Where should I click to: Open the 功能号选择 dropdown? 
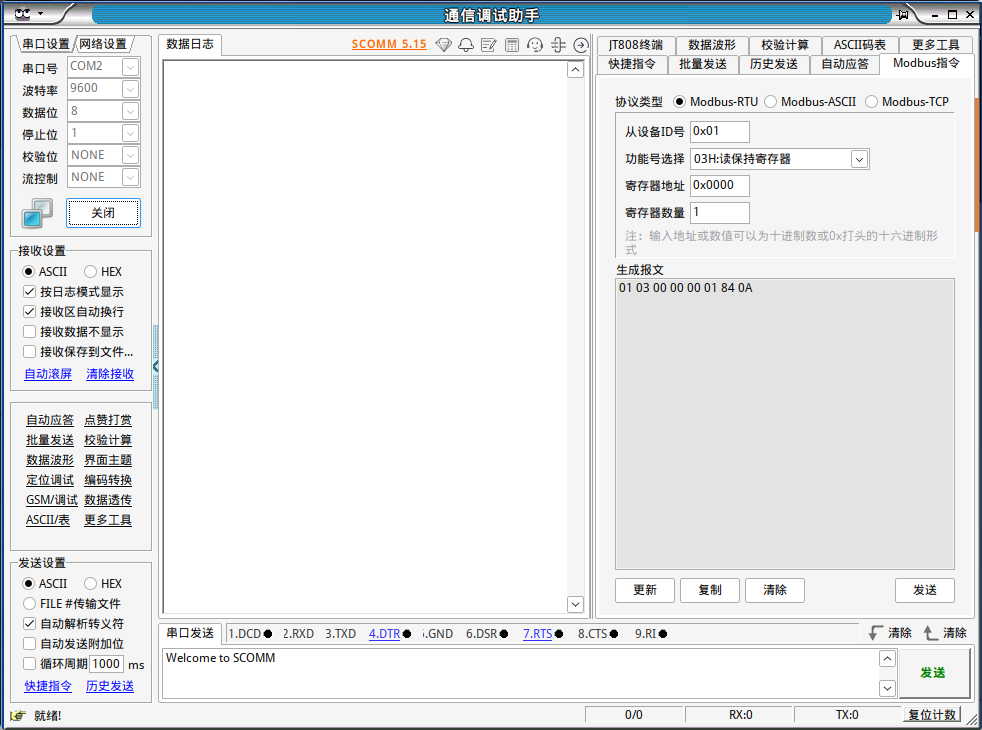859,160
